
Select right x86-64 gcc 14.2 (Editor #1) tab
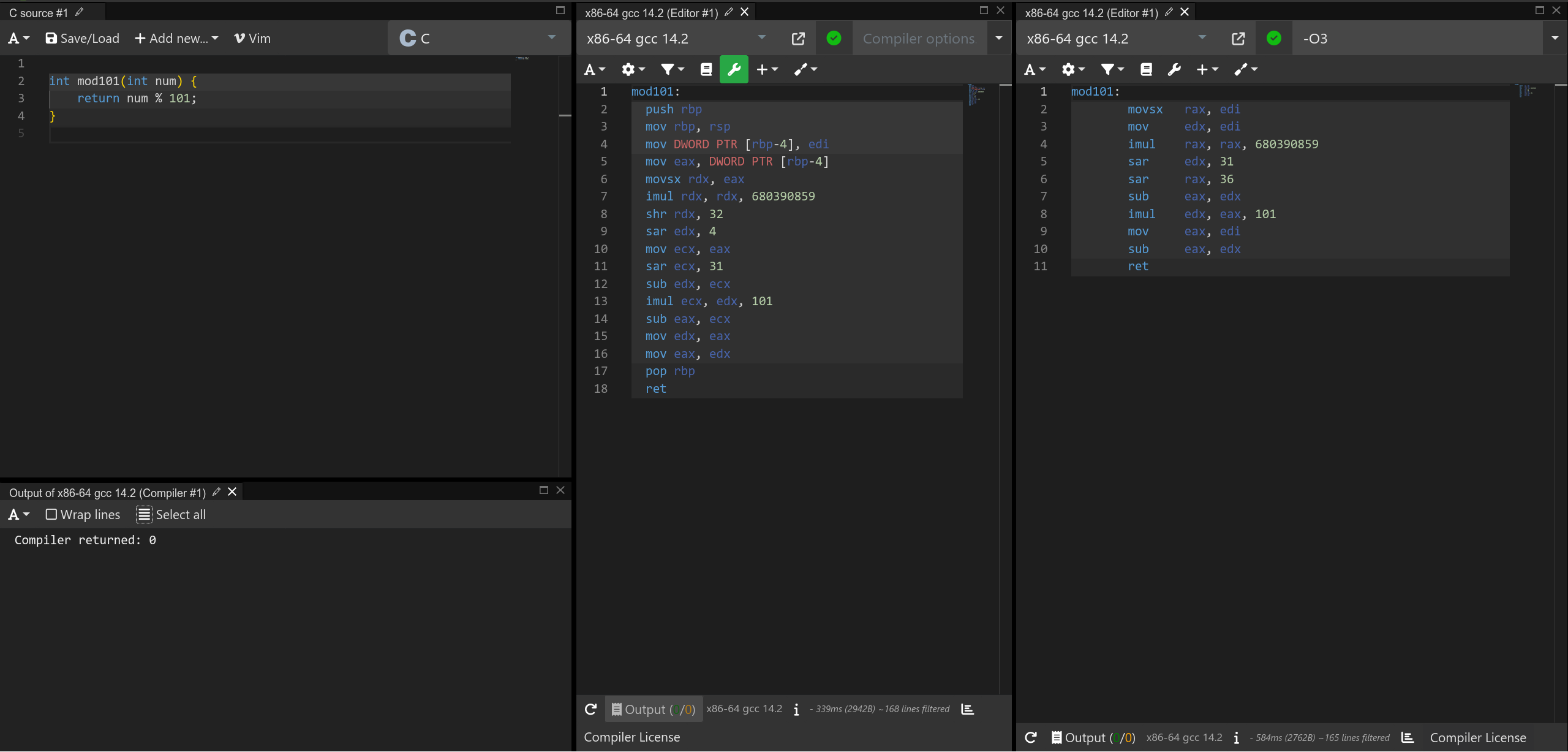pos(1091,13)
